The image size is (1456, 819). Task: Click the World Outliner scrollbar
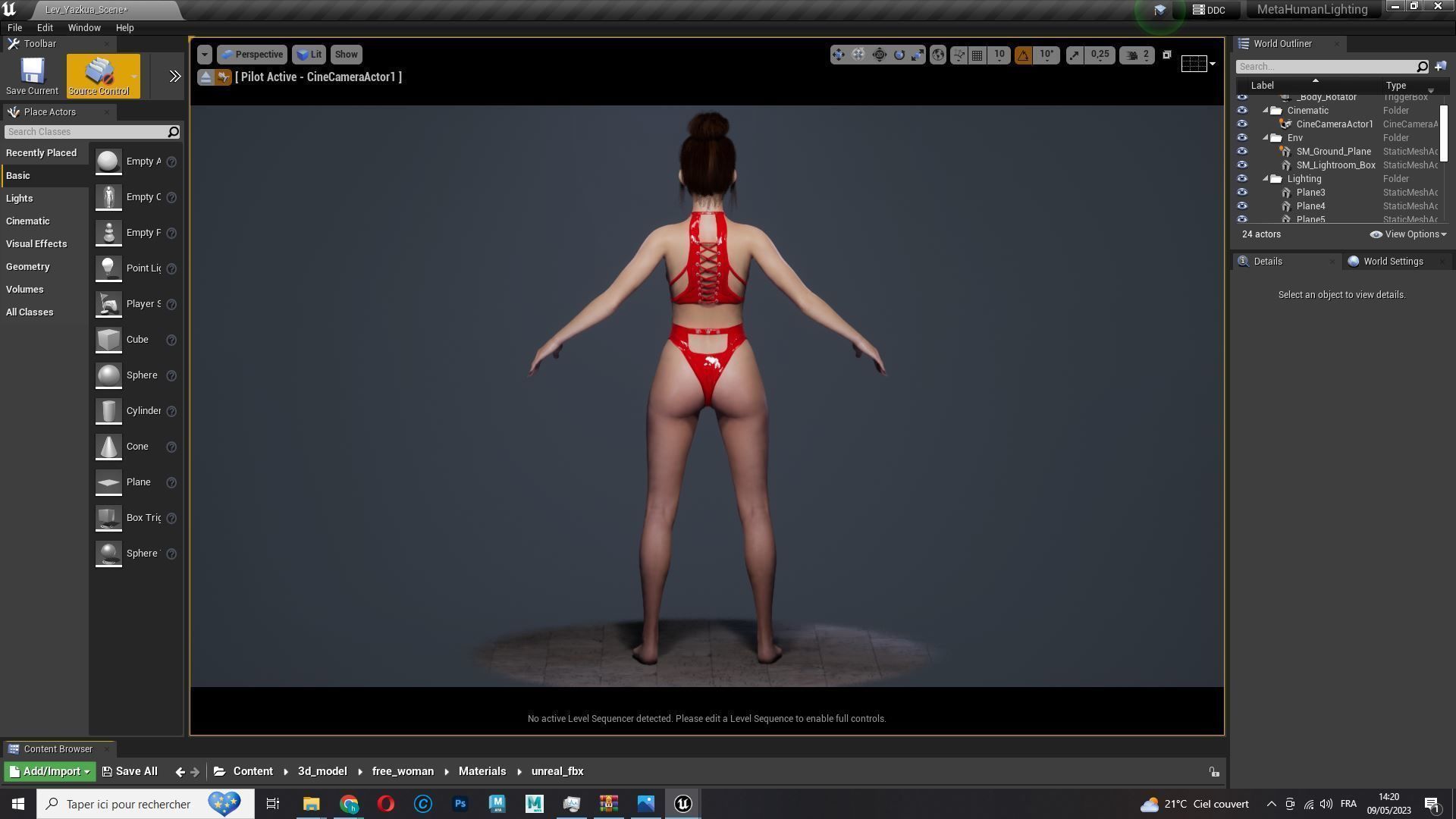[x=1443, y=133]
